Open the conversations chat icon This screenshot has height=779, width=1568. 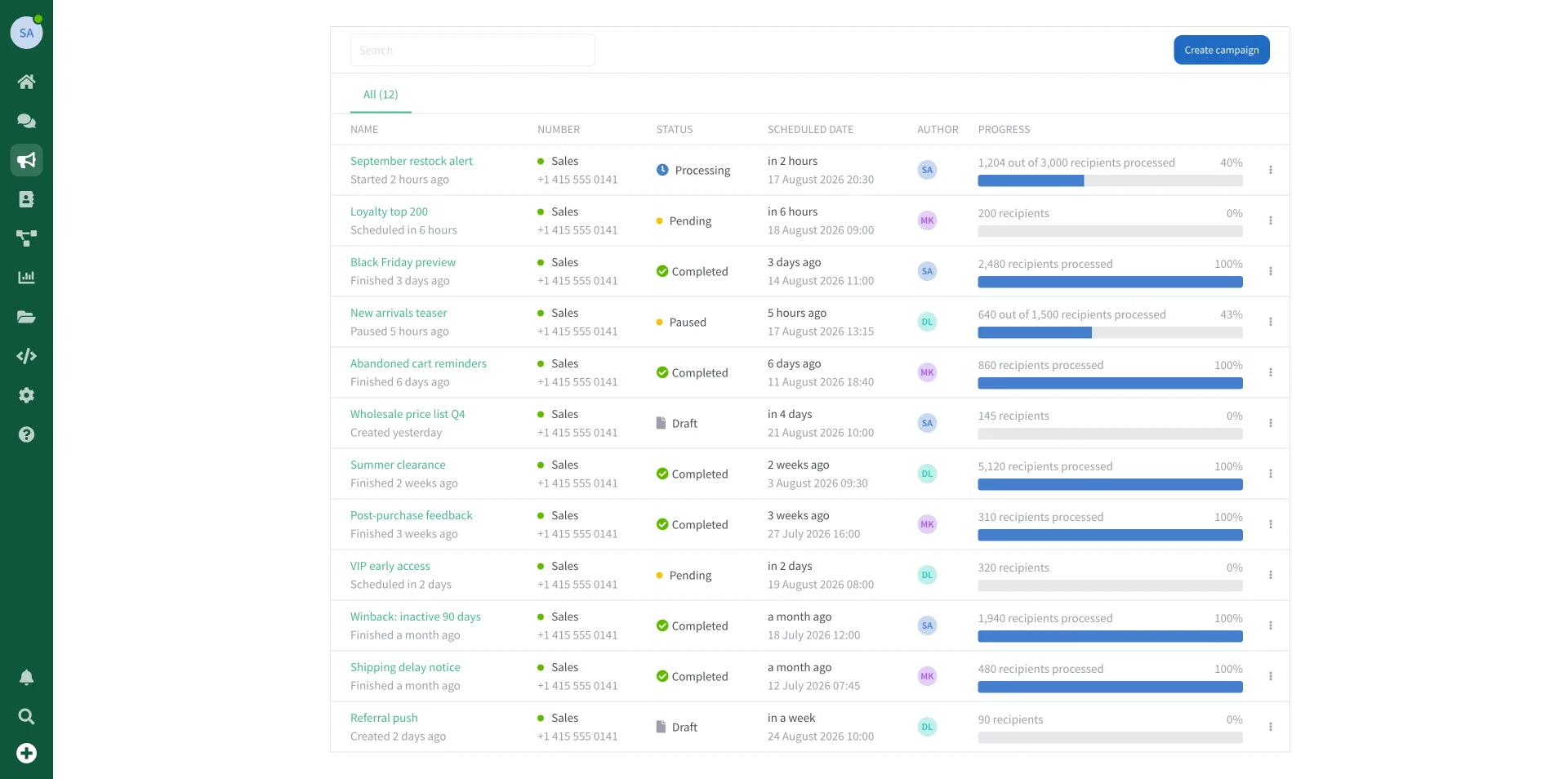click(26, 121)
